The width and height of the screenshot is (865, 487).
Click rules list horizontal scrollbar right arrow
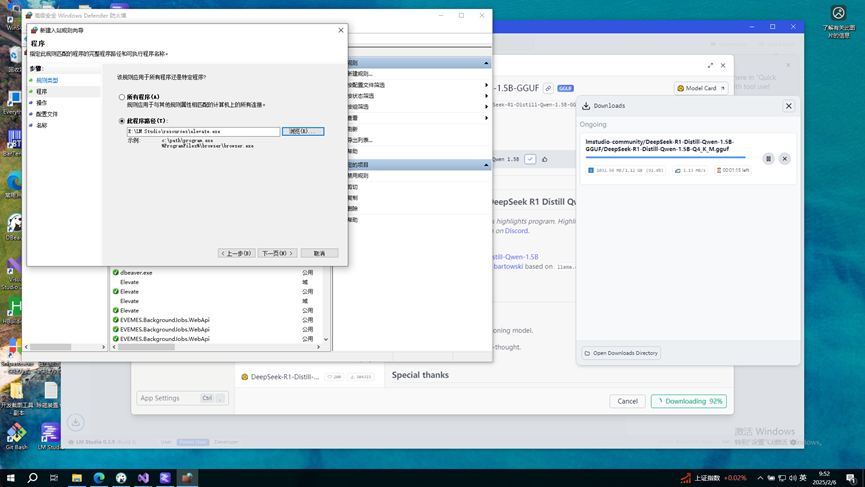(x=318, y=347)
